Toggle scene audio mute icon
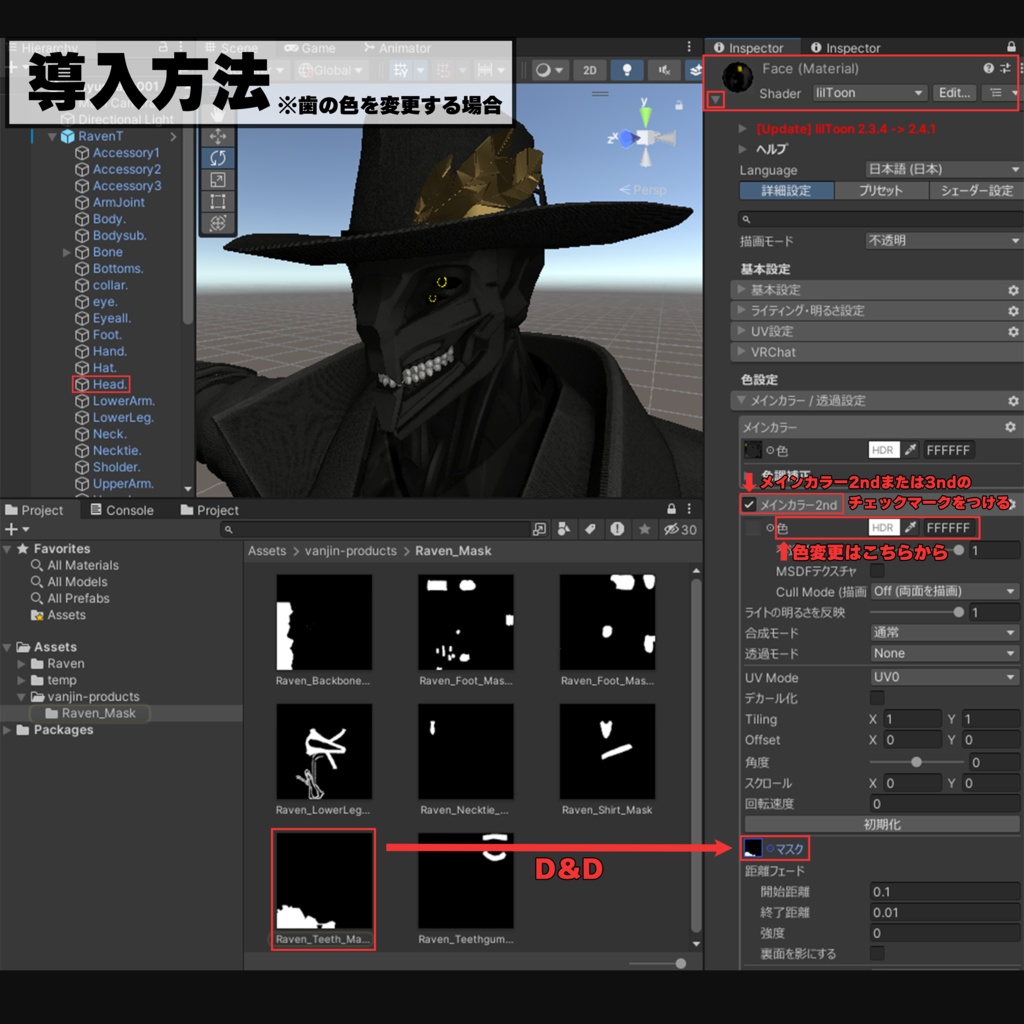This screenshot has height=1024, width=1024. 664,70
